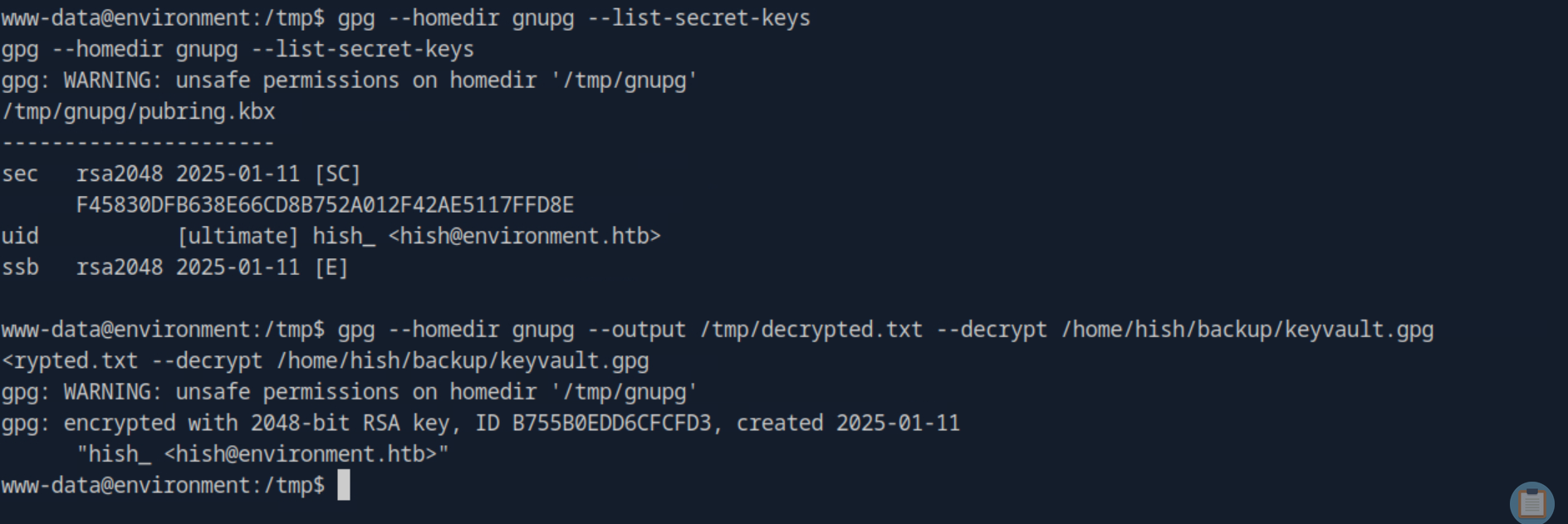The width and height of the screenshot is (1568, 524).
Task: Click the "sec" secret key label
Action: coord(20,174)
